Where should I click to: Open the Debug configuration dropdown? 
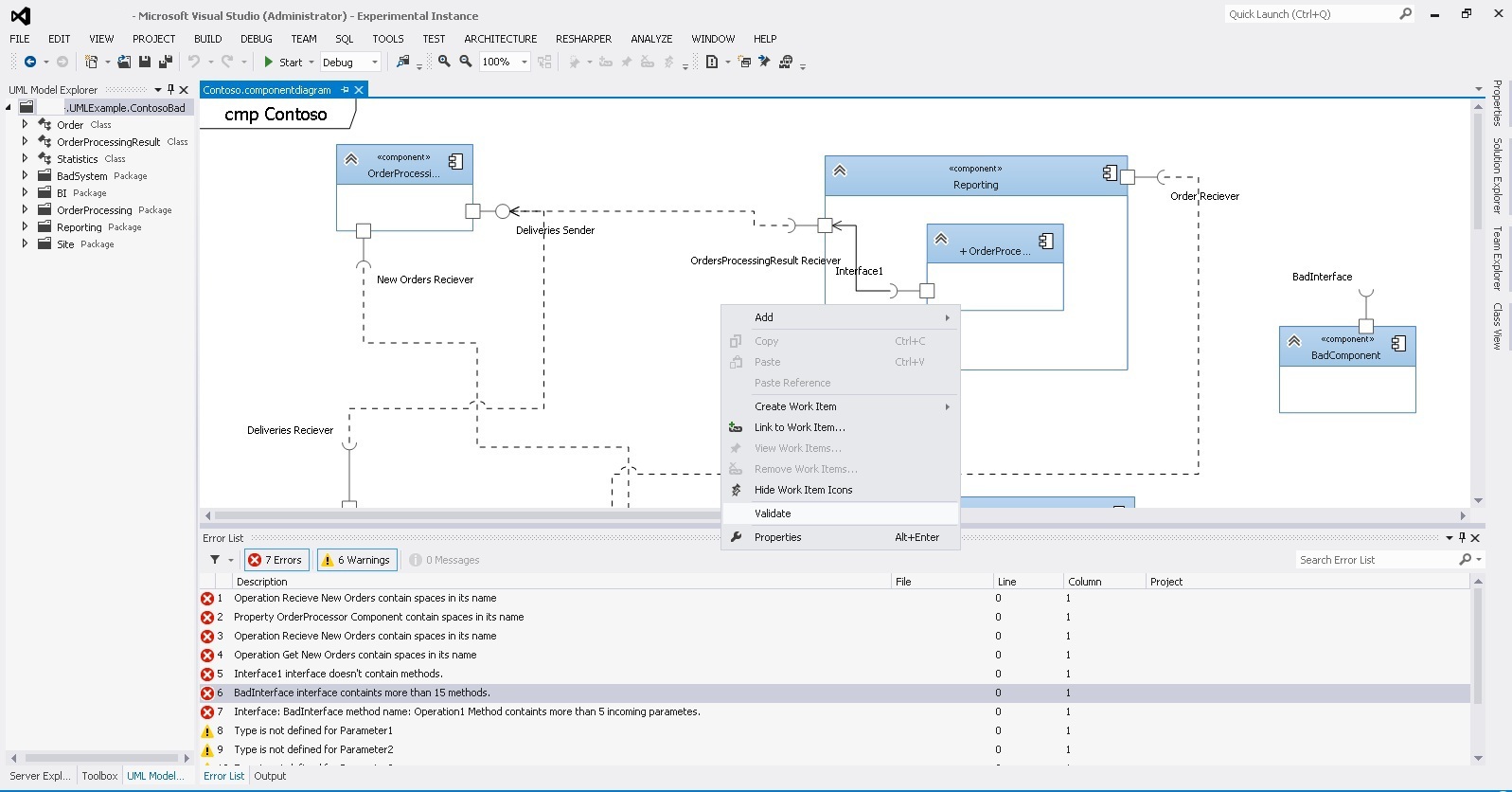(x=375, y=63)
